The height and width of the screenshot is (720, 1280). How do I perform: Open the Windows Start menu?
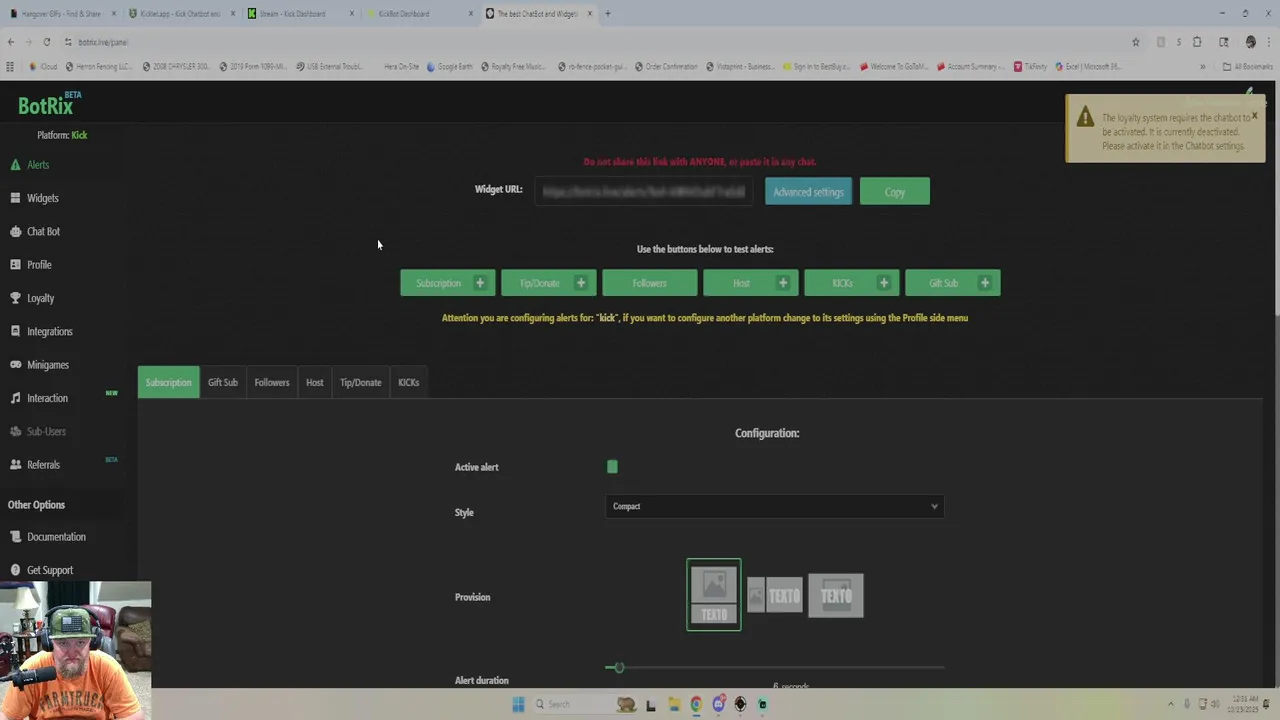click(x=518, y=704)
